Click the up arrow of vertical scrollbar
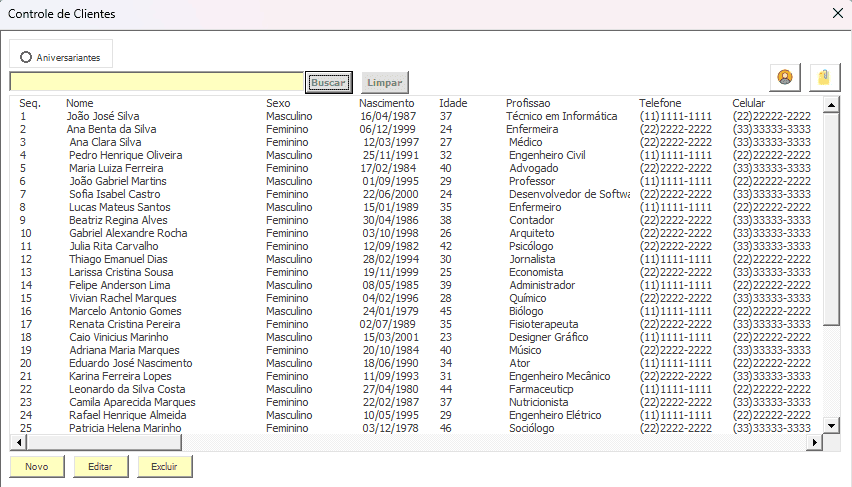Image resolution: width=852 pixels, height=487 pixels. (x=831, y=104)
